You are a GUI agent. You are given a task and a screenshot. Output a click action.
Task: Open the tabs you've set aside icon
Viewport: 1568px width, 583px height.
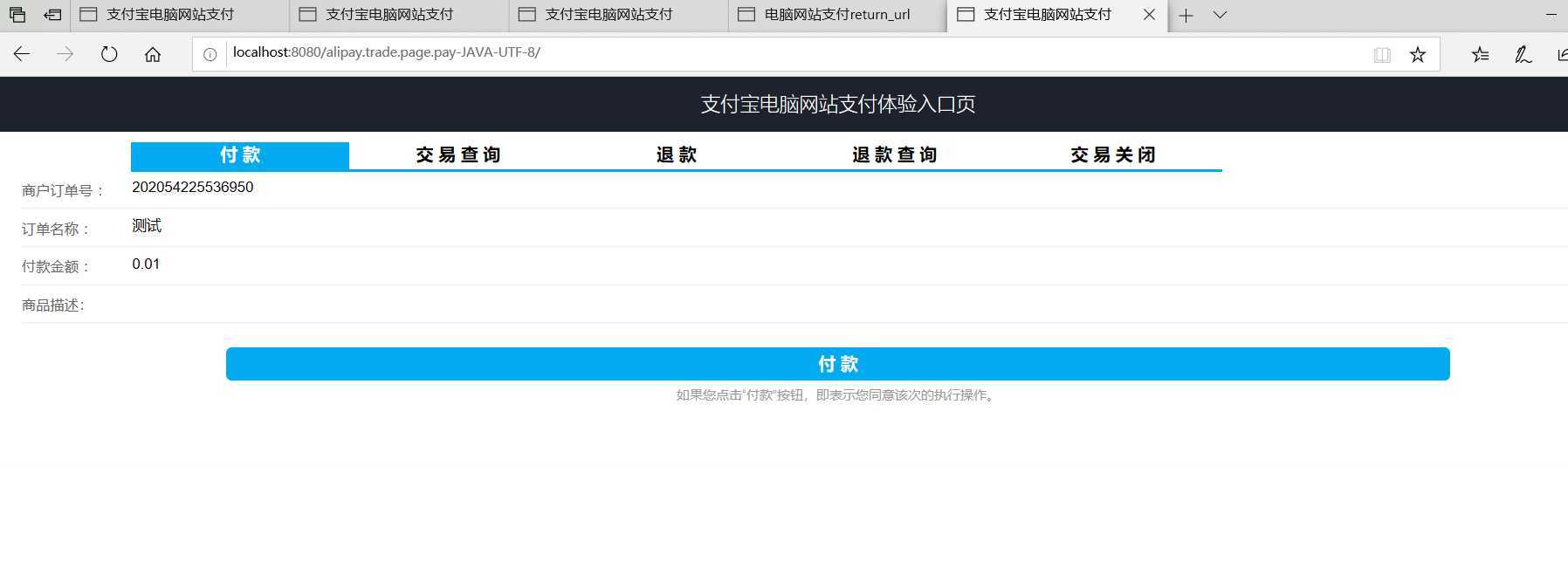[17, 15]
